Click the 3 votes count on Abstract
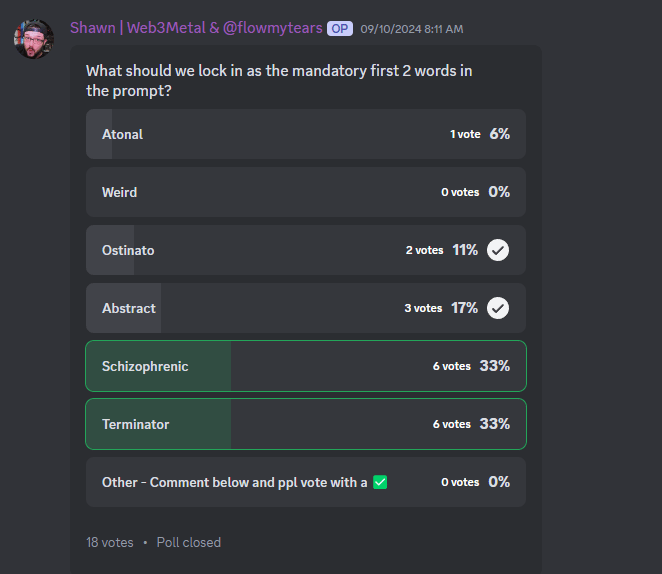This screenshot has width=662, height=574. coord(423,309)
